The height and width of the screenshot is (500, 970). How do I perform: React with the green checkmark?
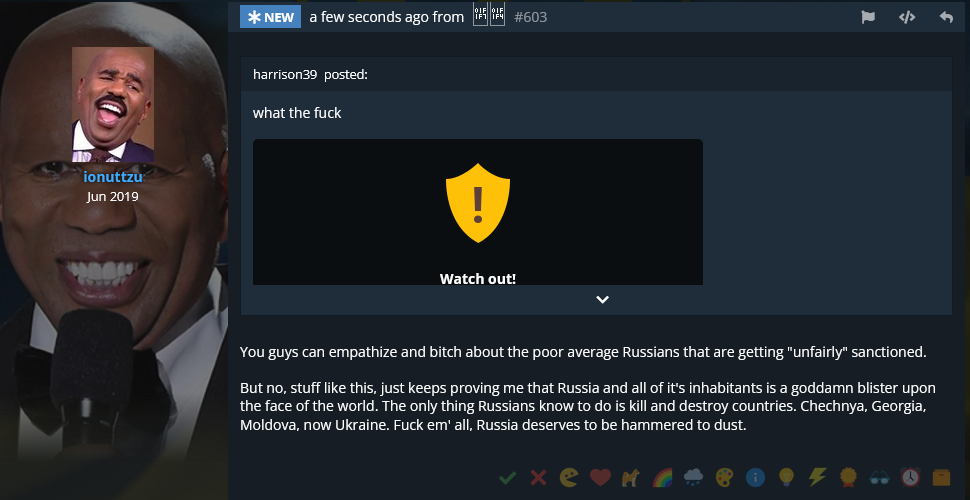point(507,477)
